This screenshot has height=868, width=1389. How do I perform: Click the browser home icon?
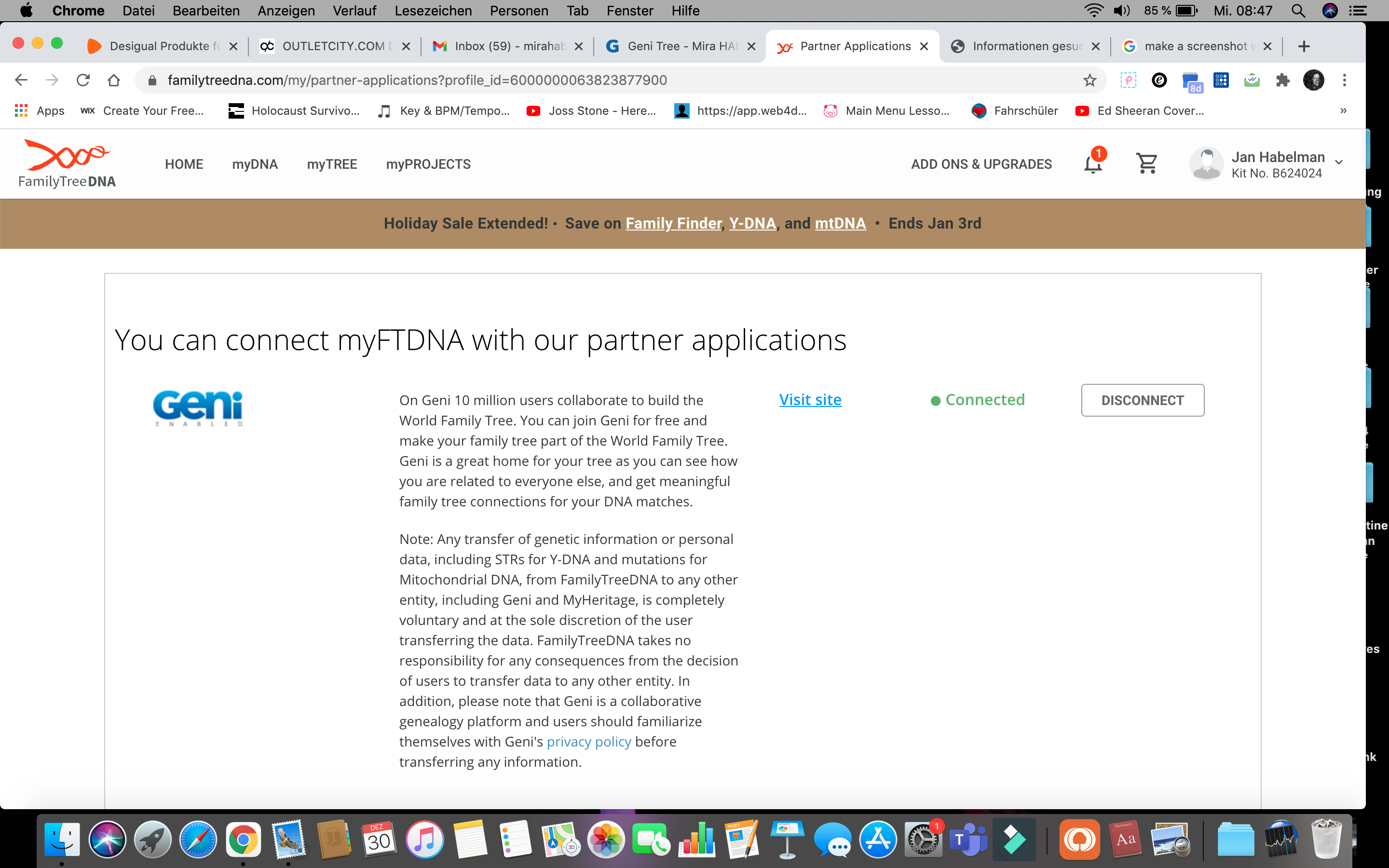[x=114, y=81]
